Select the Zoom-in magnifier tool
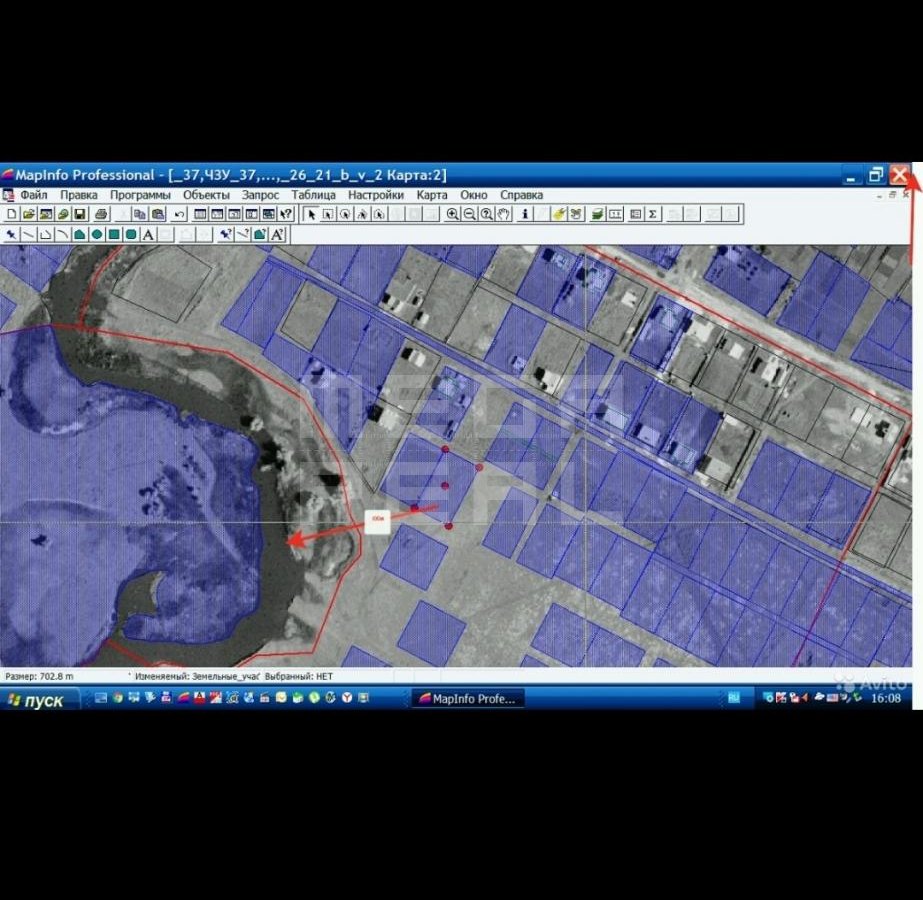This screenshot has width=923, height=900. pos(453,214)
